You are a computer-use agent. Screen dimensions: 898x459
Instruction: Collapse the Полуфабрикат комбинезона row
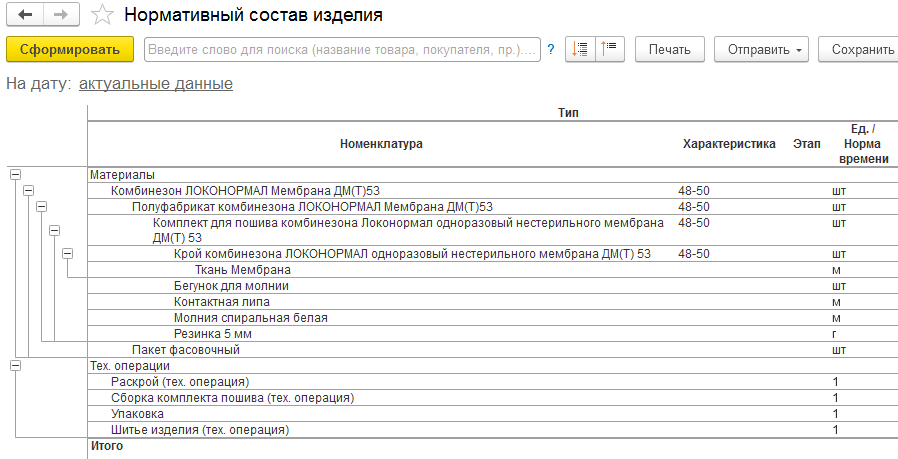[41, 206]
